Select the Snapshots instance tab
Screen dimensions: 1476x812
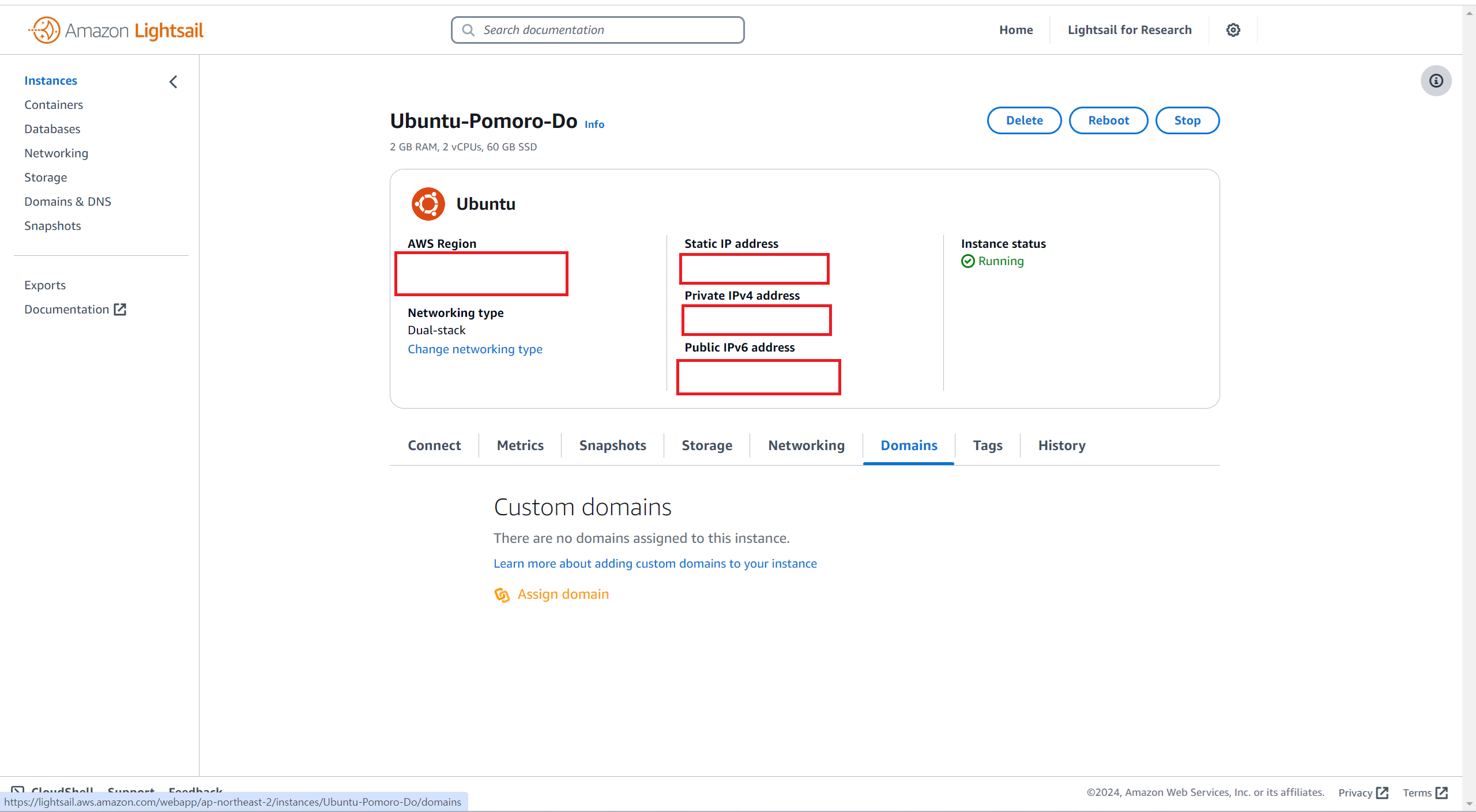(x=612, y=445)
